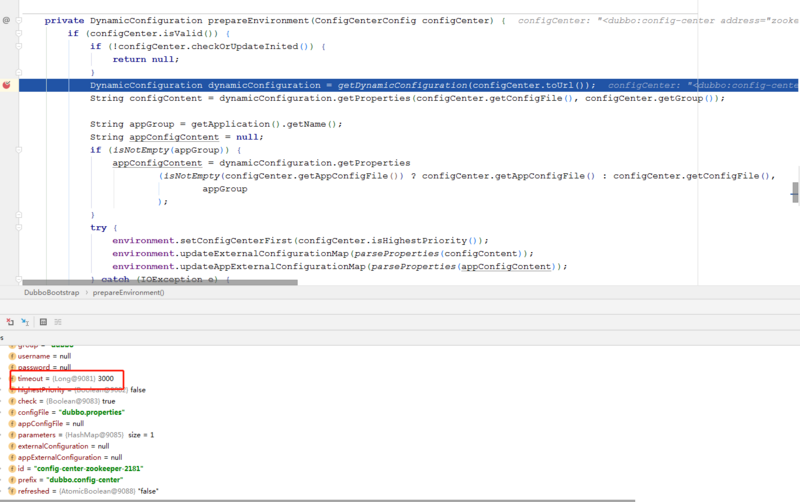Select the 'parameters = {HashMap@9085} size = 1' row
The image size is (800, 502).
[x=82, y=435]
